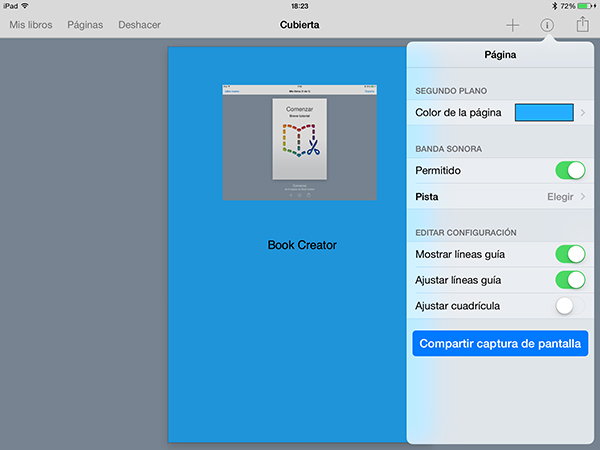Screen dimensions: 600x450
Task: Tap the share export icon
Action: [582, 24]
